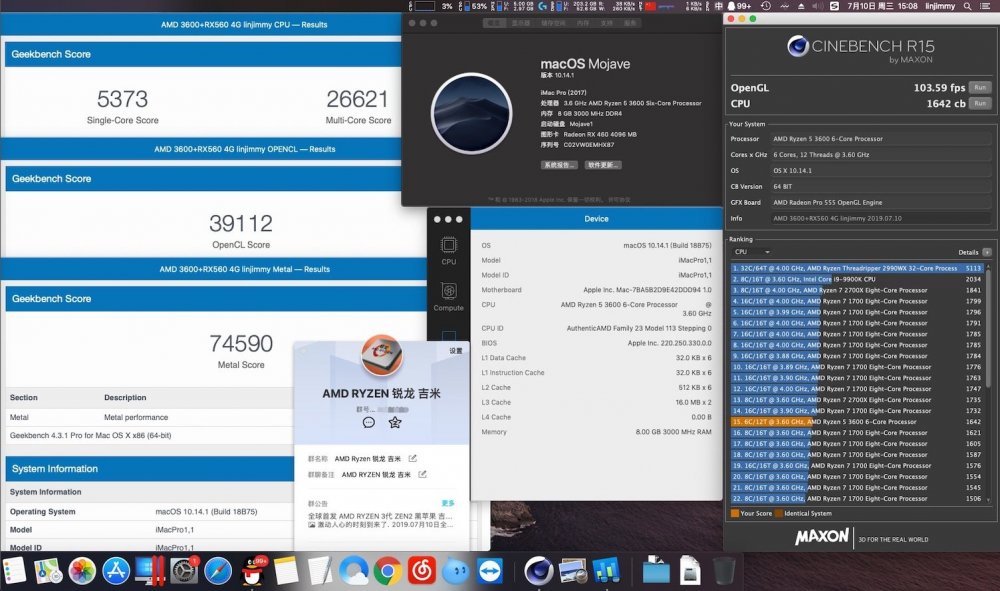Select the CPU icon in Geekbench sidebar

[x=448, y=251]
